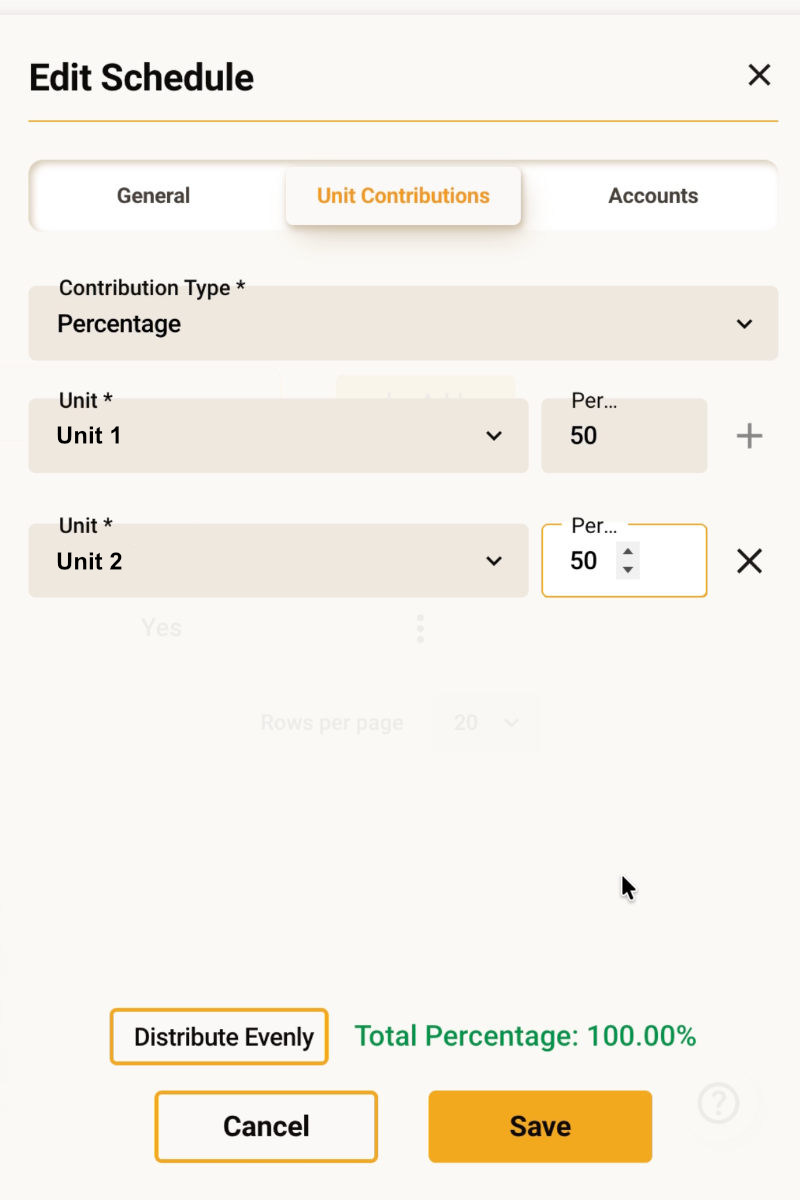Focus the Unit 1 percentage field
This screenshot has width=800, height=1200.
tap(623, 436)
